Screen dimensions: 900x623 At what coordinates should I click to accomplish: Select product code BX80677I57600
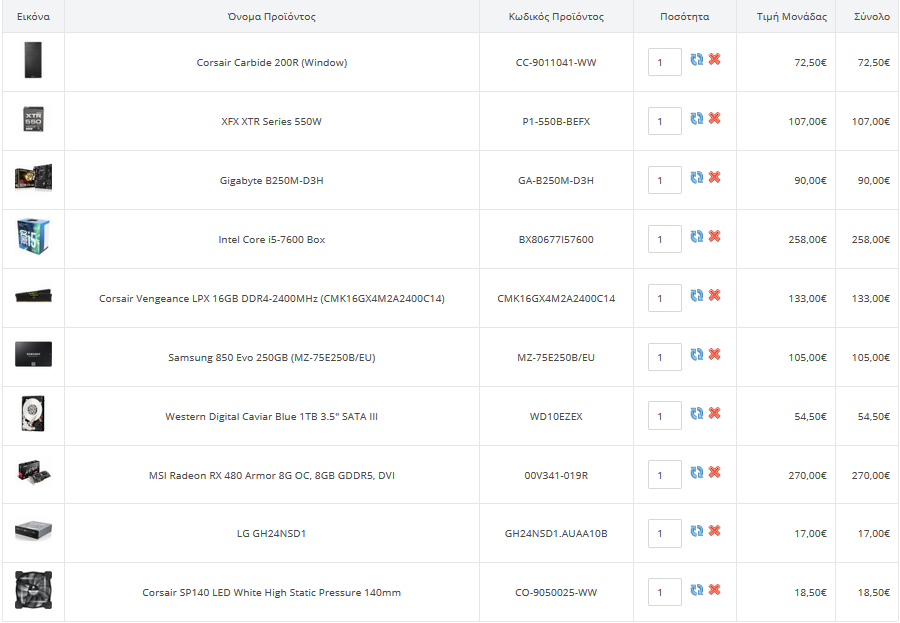coord(556,239)
